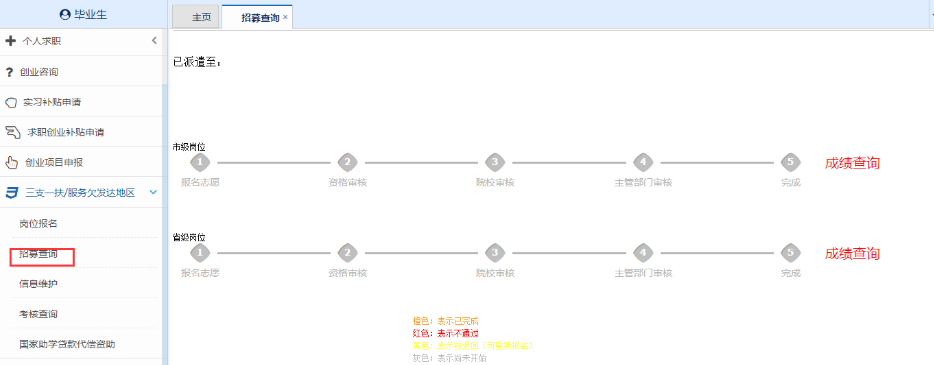Click the 毕业生 user avatar icon
This screenshot has width=934, height=365.
(x=65, y=15)
